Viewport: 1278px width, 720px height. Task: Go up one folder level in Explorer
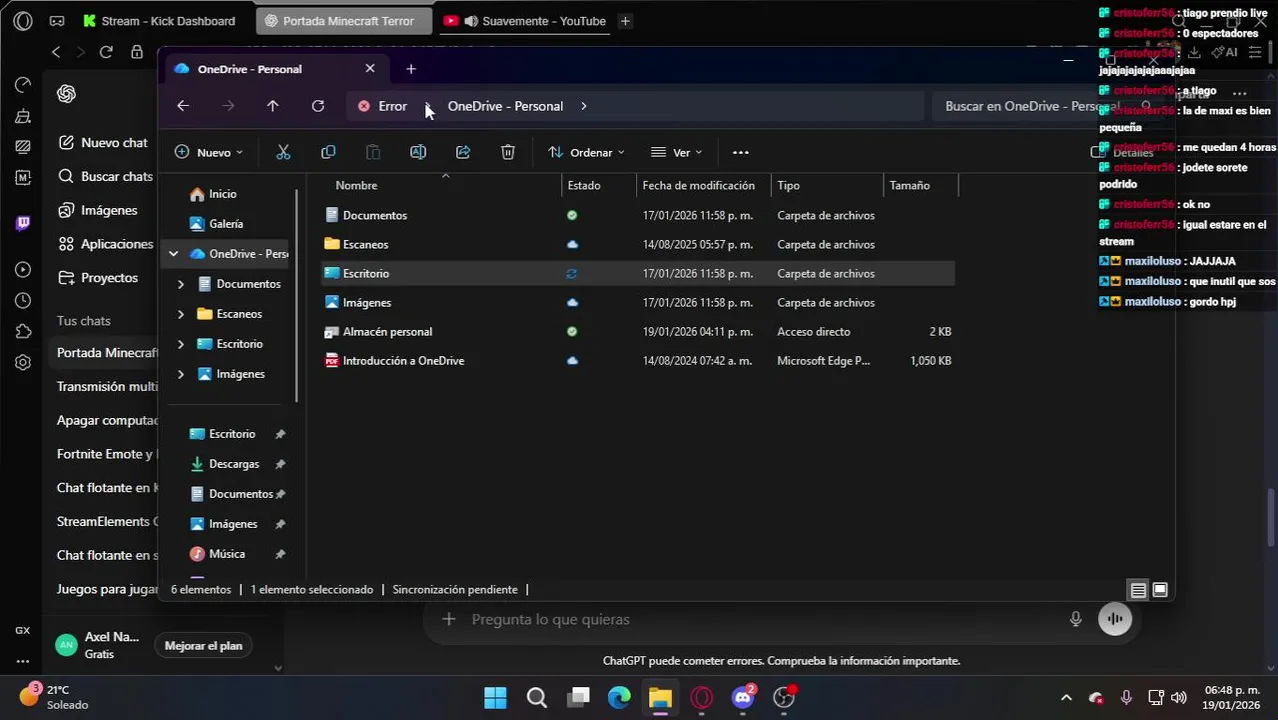273,106
